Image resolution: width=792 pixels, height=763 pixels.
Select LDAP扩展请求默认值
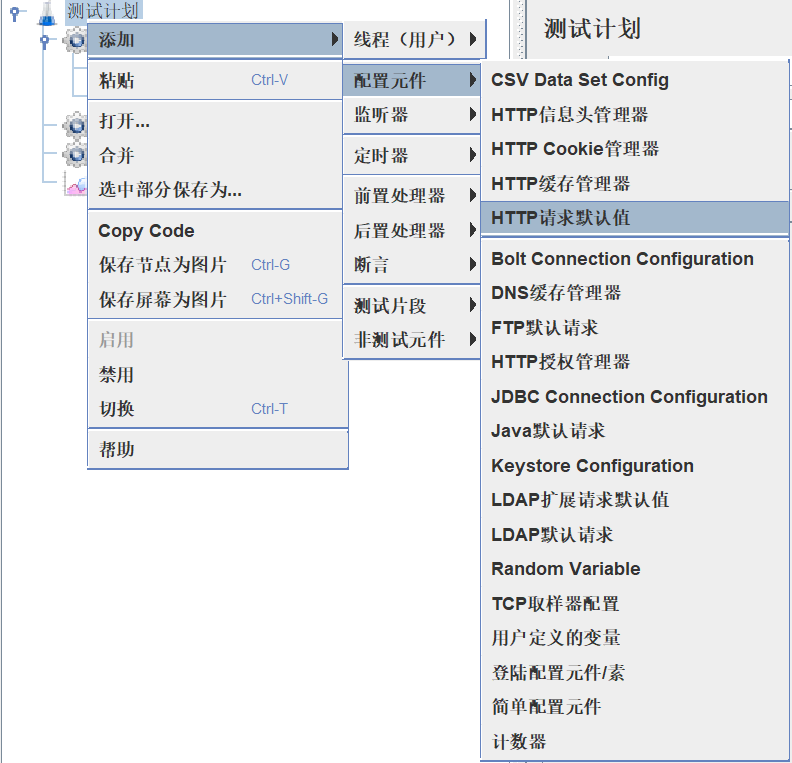635,500
